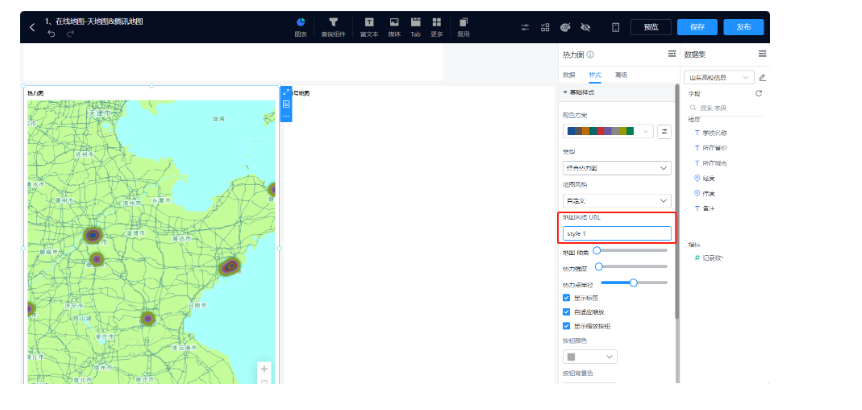The width and height of the screenshot is (862, 410).
Task: Click the 热力图 chart title label
Action: point(36,93)
